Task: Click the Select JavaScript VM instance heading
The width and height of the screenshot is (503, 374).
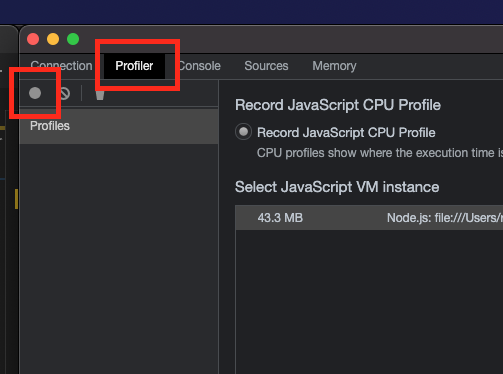Action: [x=337, y=187]
